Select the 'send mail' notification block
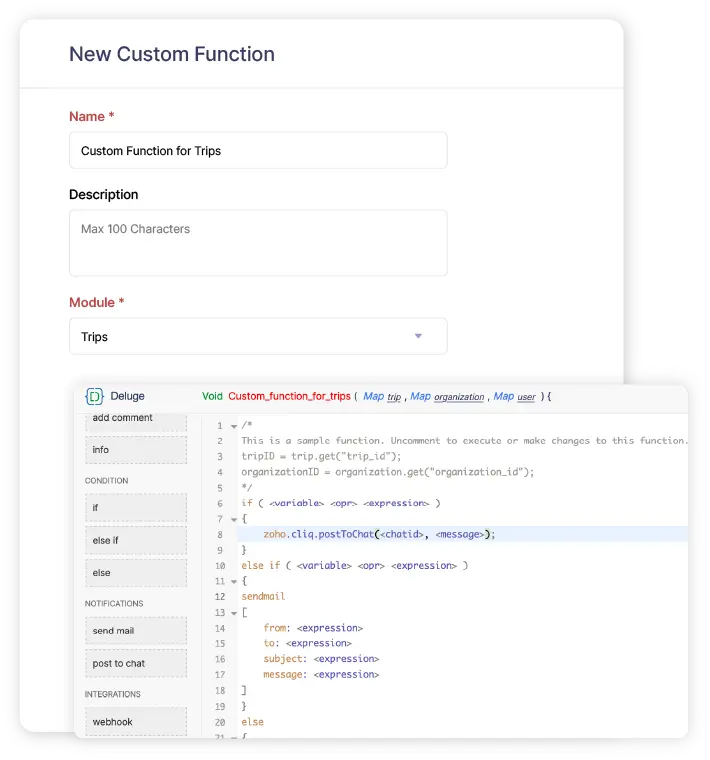 click(136, 631)
